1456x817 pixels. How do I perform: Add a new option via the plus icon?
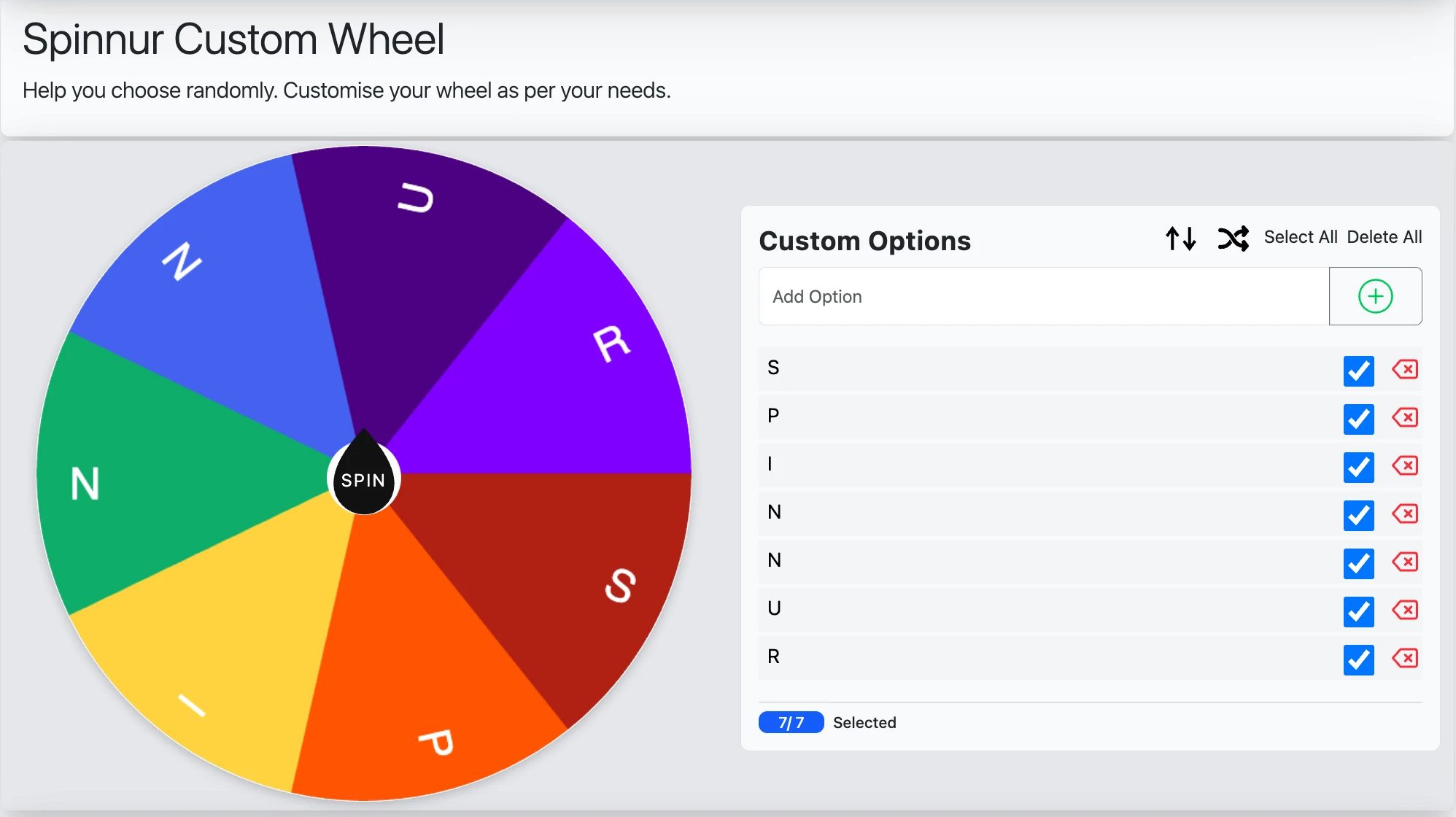1375,295
